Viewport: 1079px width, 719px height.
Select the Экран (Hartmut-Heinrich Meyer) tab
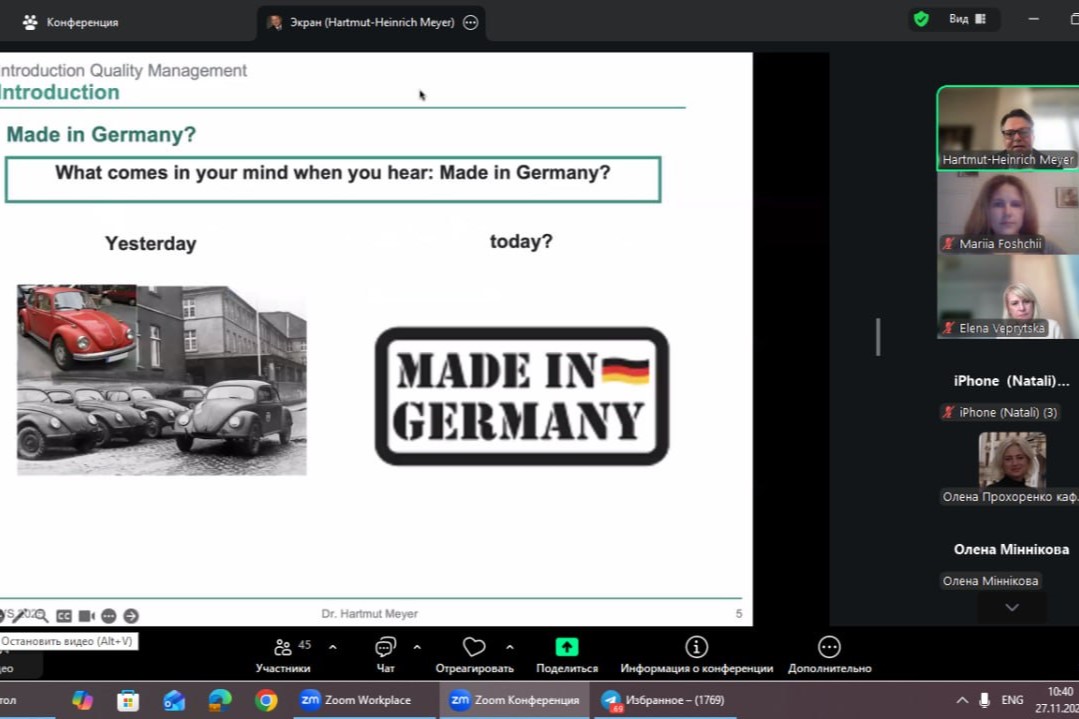(x=360, y=22)
